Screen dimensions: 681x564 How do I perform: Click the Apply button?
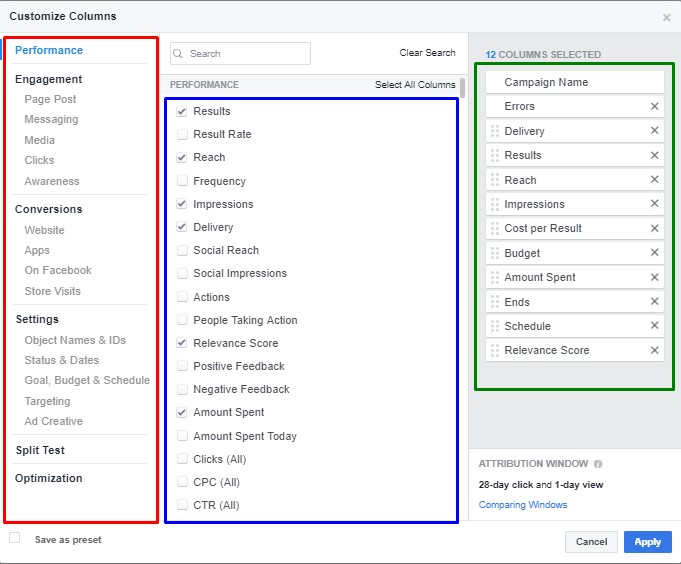click(x=648, y=542)
